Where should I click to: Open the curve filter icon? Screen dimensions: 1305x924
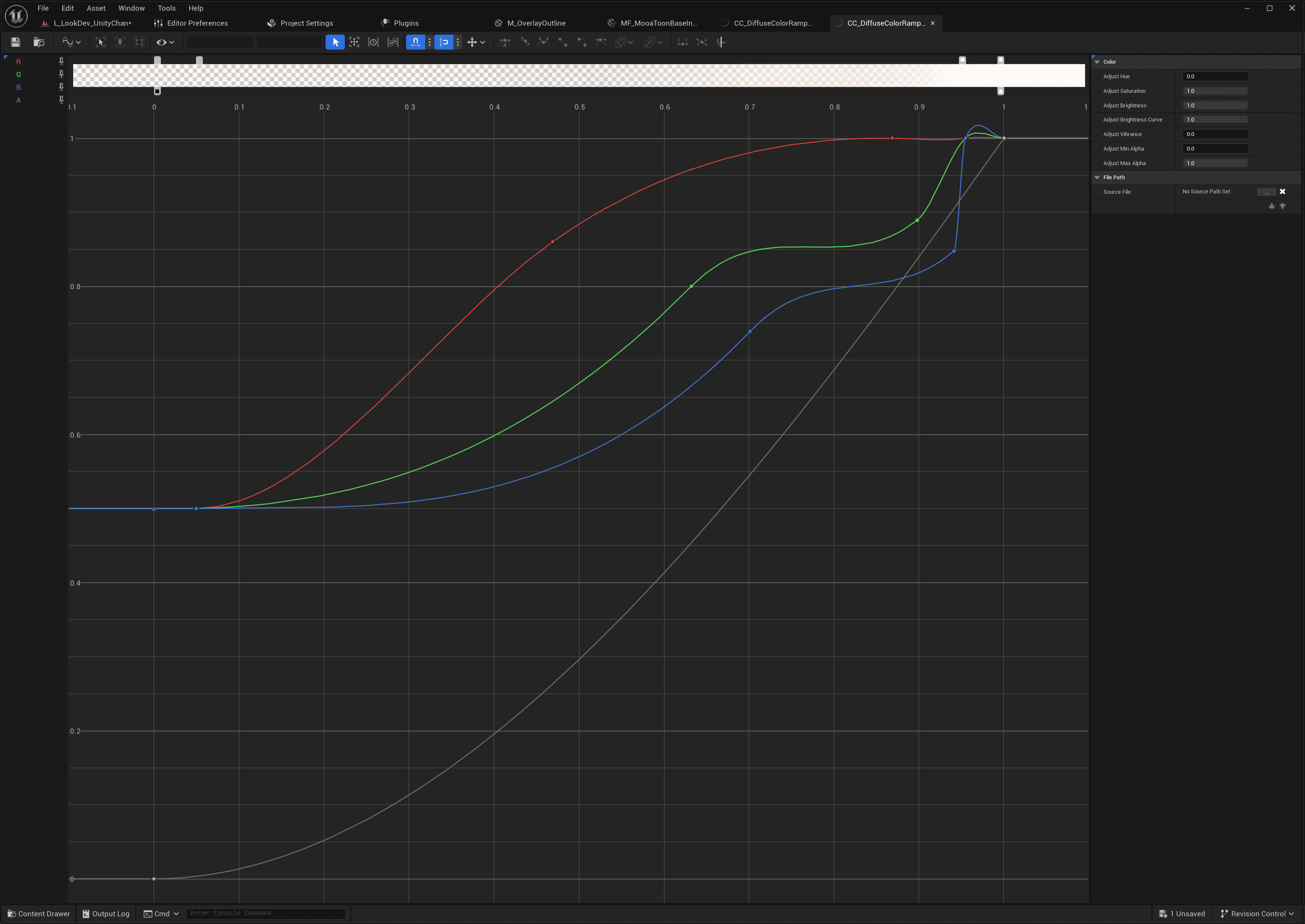point(721,42)
